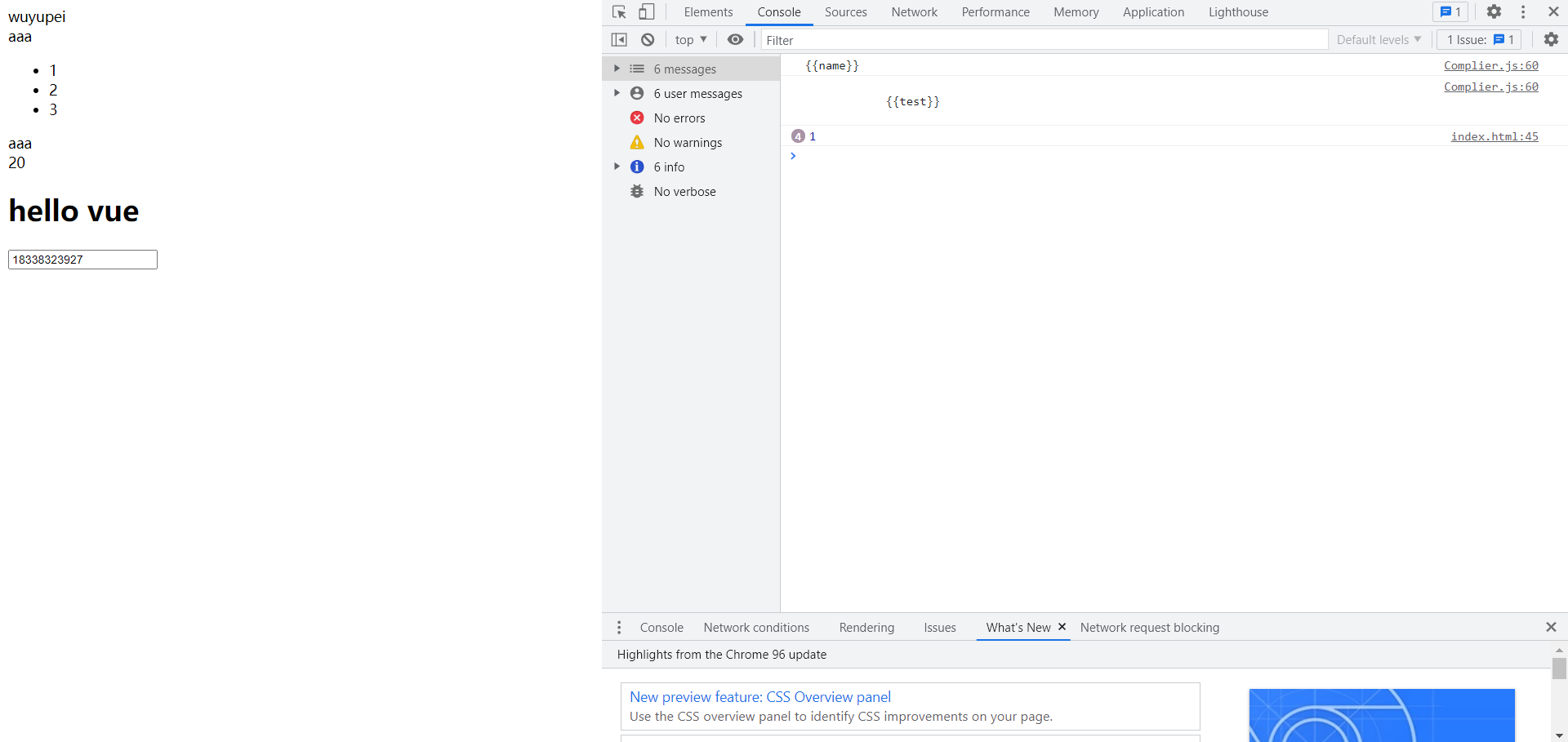This screenshot has width=1568, height=742.
Task: Open the drawer three-dot menu
Action: point(619,627)
